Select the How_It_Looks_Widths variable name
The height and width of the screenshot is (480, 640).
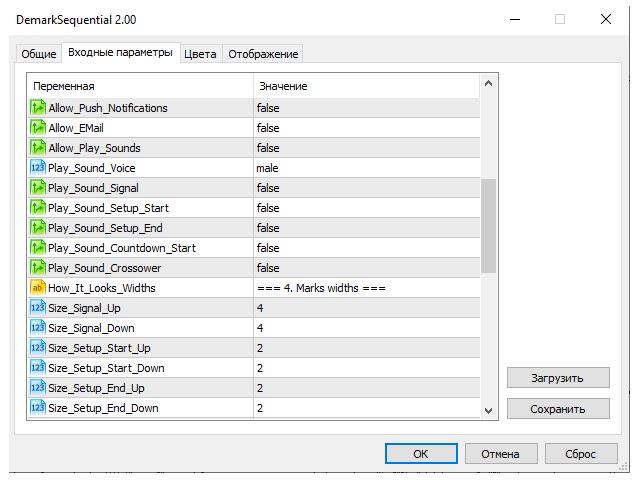(x=102, y=288)
